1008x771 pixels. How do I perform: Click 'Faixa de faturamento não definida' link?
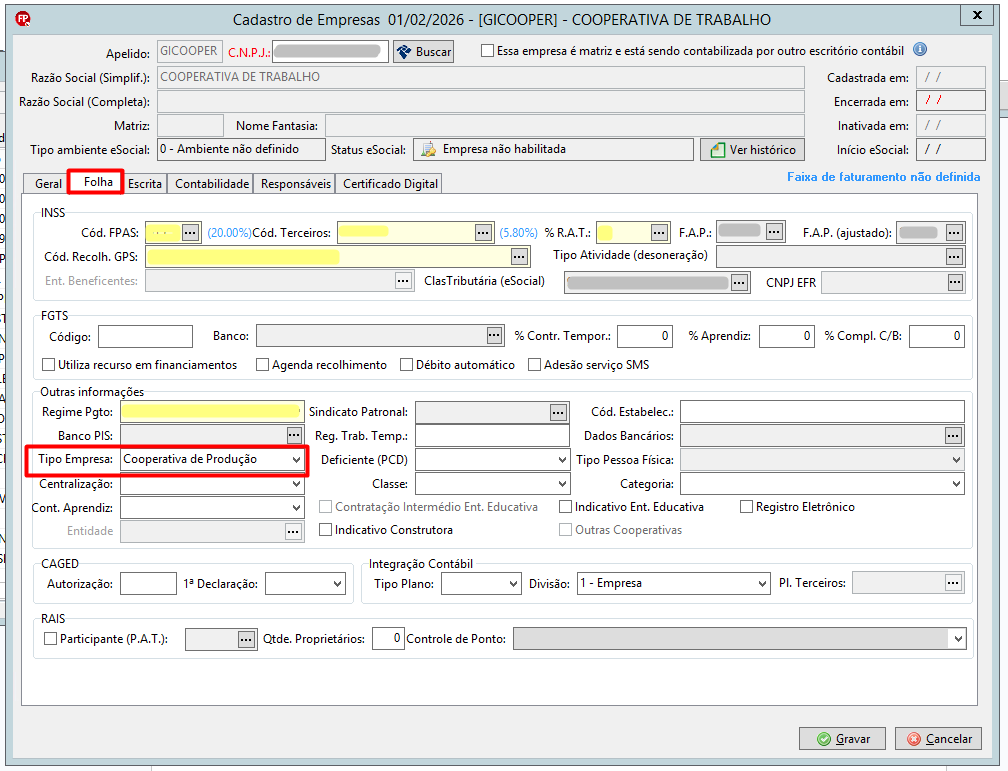[883, 177]
